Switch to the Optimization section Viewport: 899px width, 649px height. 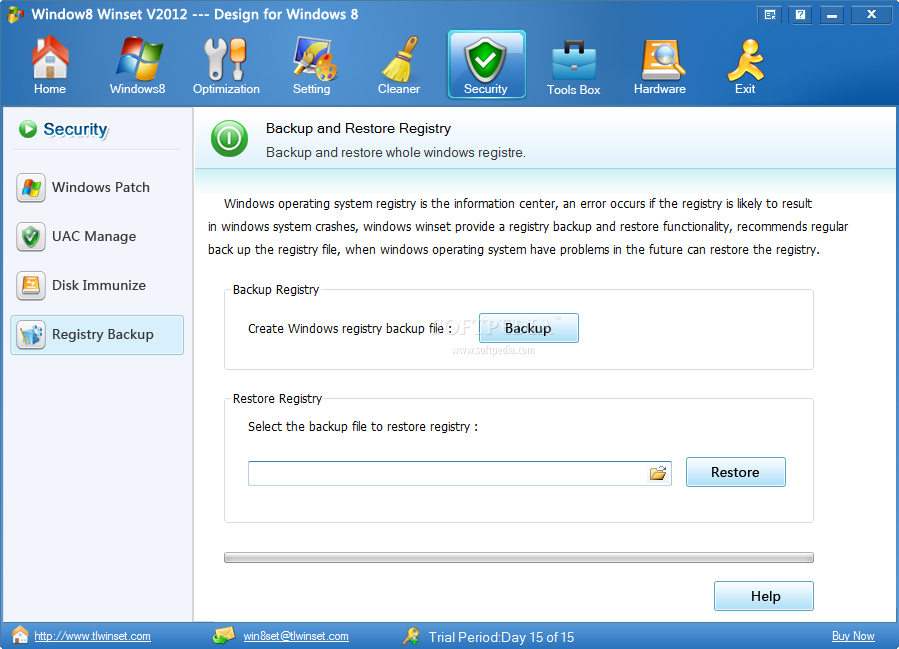click(x=226, y=65)
